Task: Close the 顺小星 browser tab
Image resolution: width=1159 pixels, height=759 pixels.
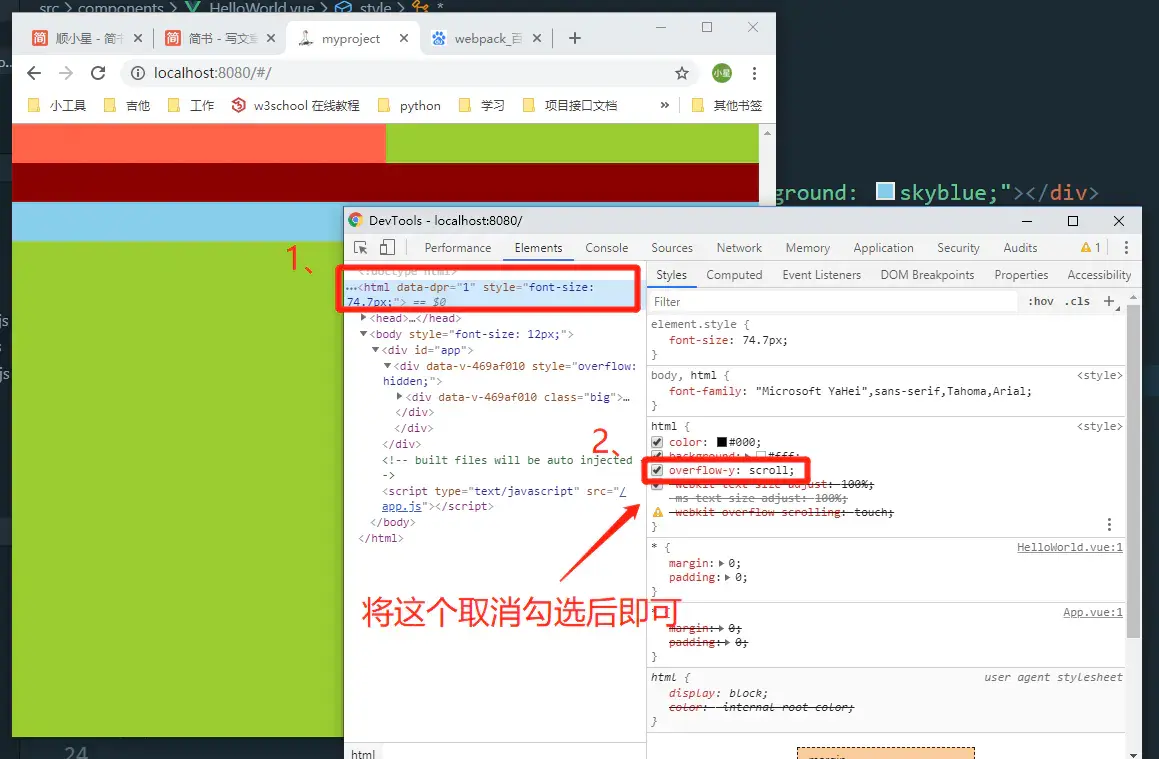Action: point(137,38)
